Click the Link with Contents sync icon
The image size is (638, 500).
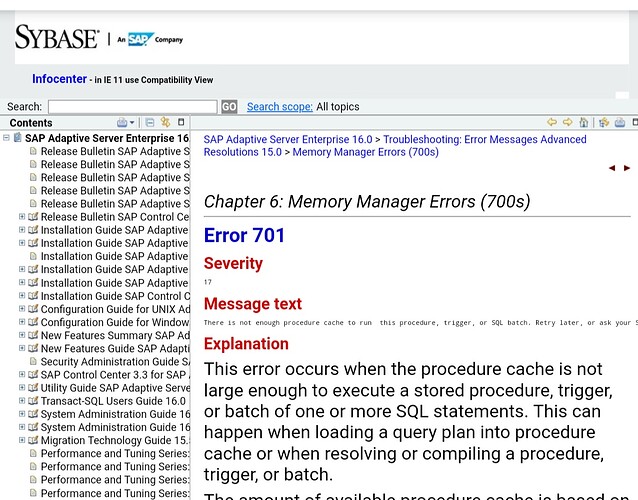coord(165,122)
